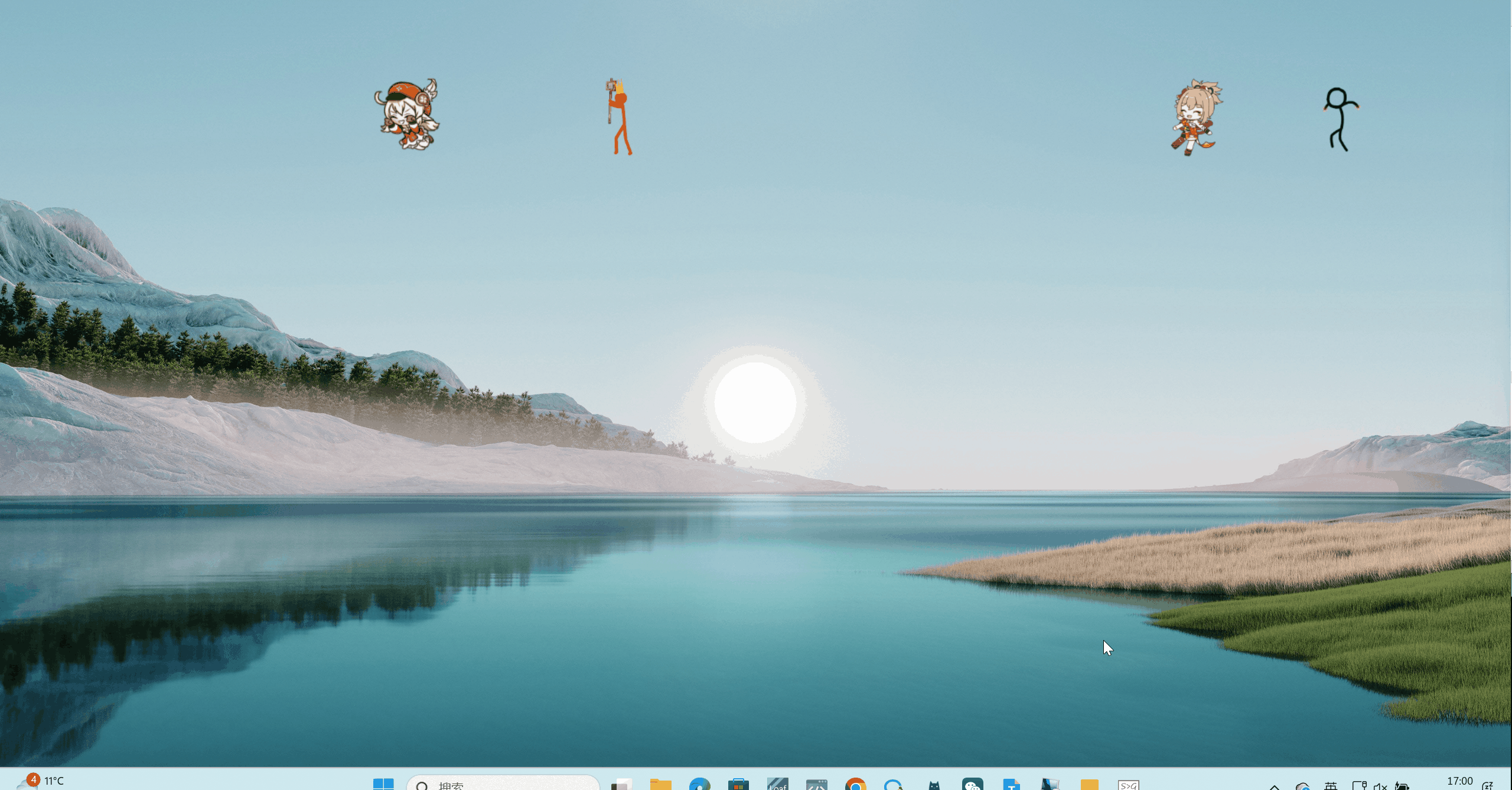The width and height of the screenshot is (1512, 790).
Task: Launch Microsoft Edge from the taskbar
Action: (x=699, y=784)
